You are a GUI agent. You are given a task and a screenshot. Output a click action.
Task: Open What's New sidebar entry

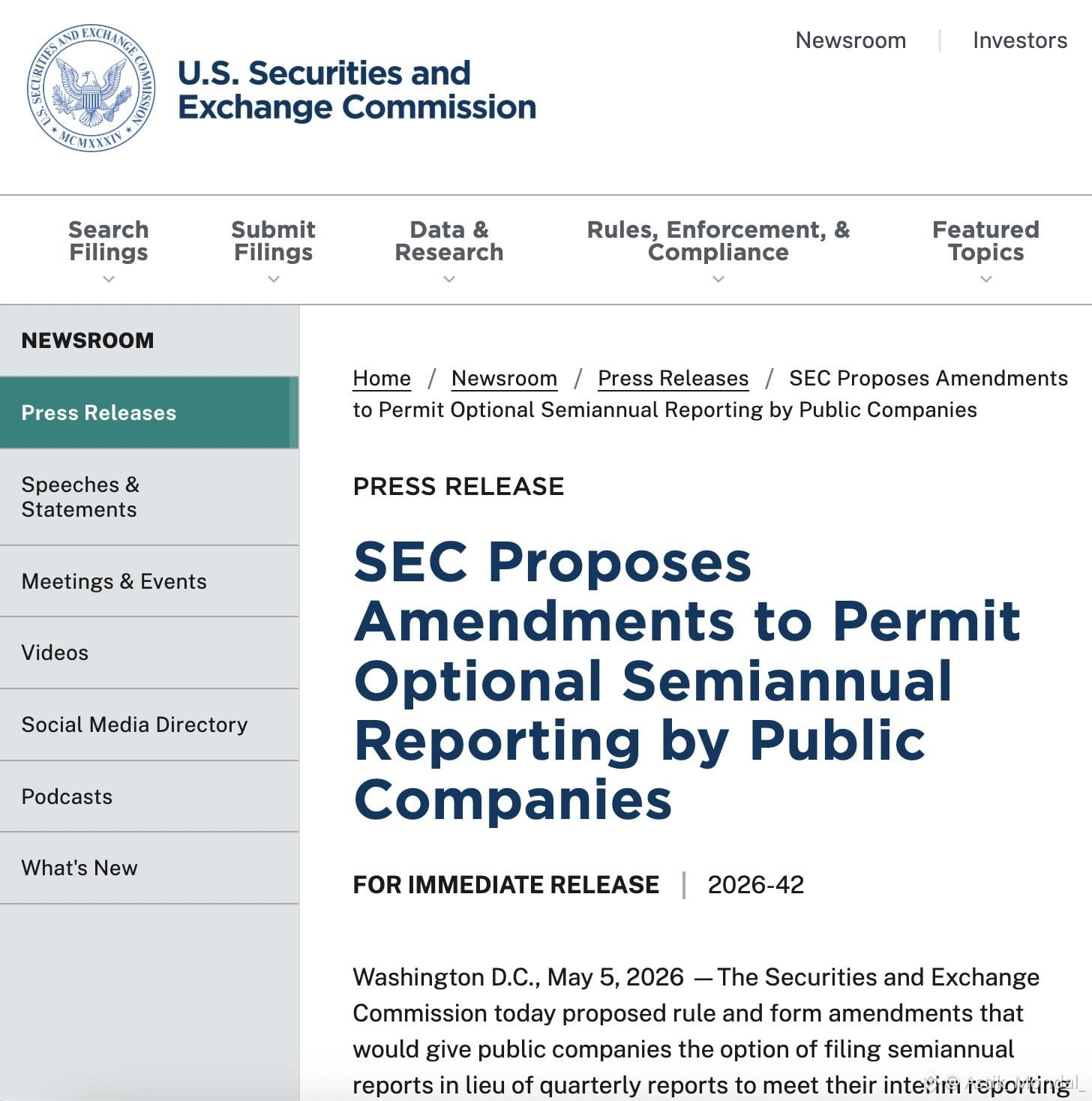coord(149,868)
